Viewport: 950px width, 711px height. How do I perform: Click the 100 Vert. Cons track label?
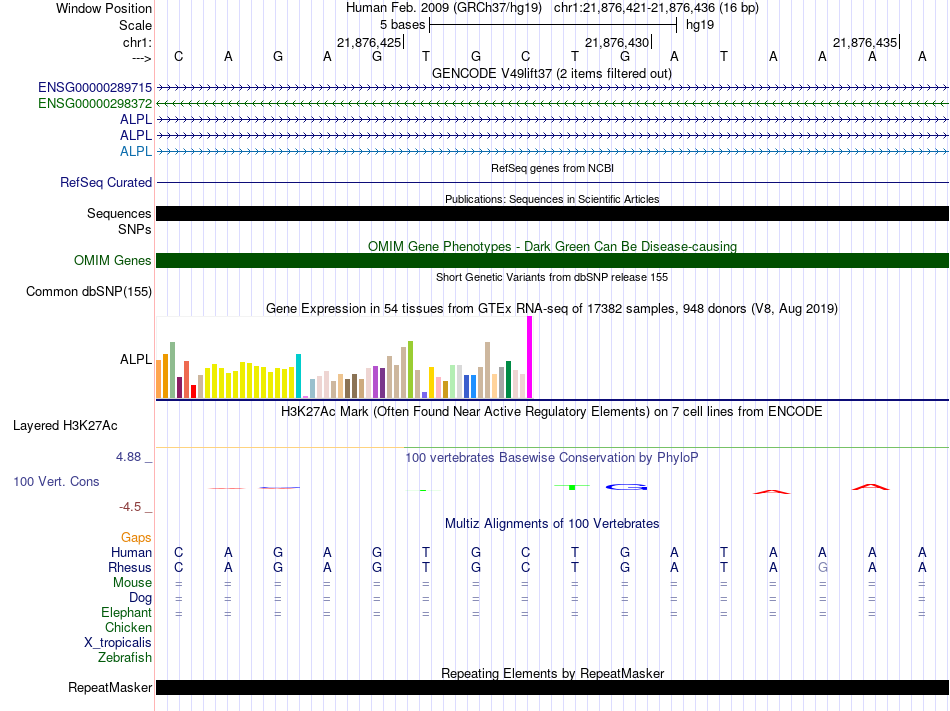click(56, 481)
